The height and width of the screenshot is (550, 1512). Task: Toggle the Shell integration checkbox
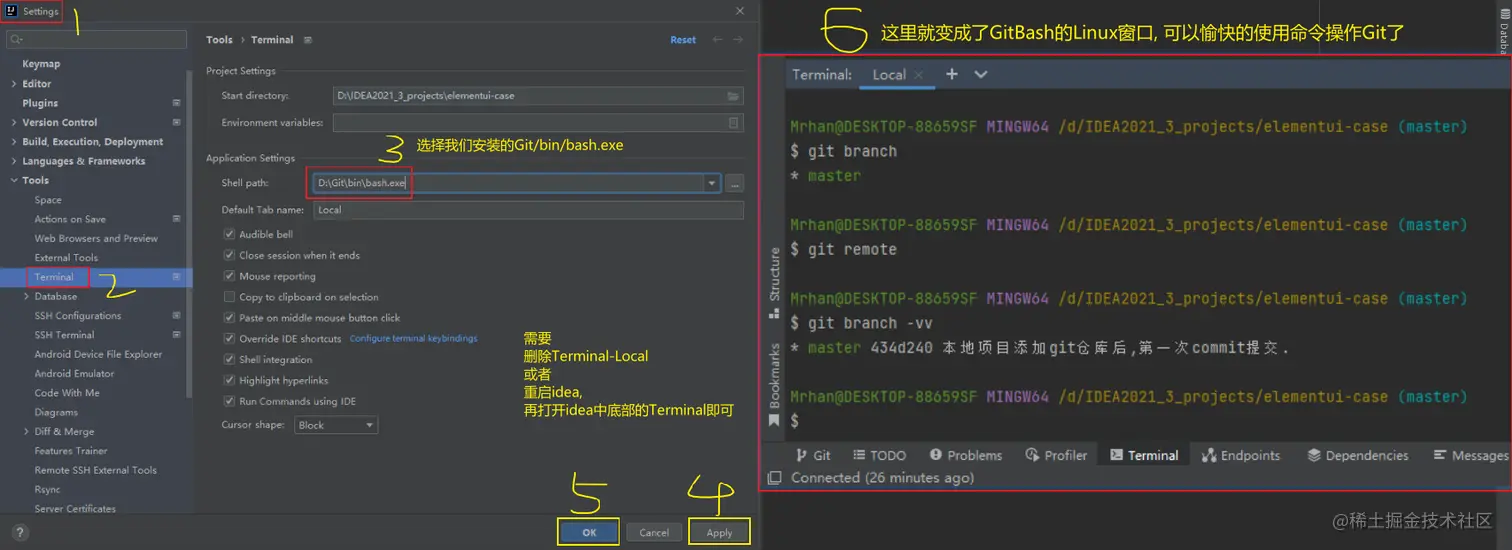click(229, 360)
